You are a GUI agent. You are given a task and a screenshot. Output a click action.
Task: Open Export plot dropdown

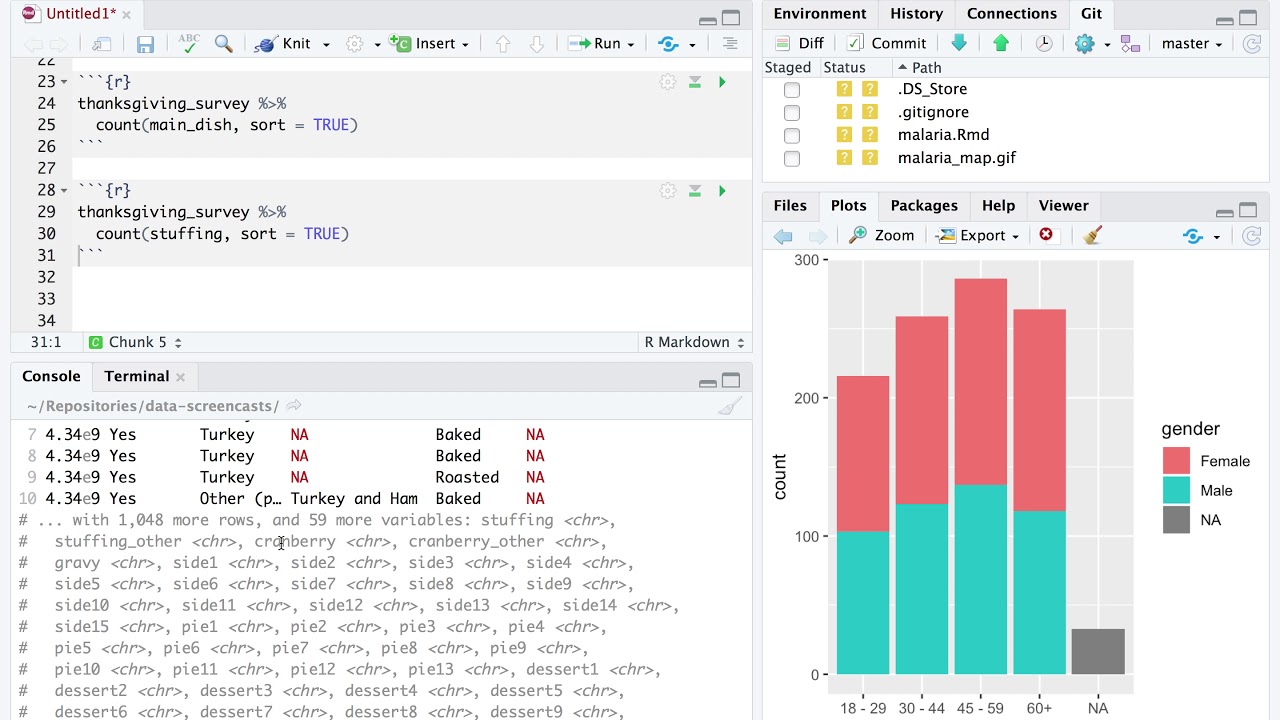[x=977, y=235]
